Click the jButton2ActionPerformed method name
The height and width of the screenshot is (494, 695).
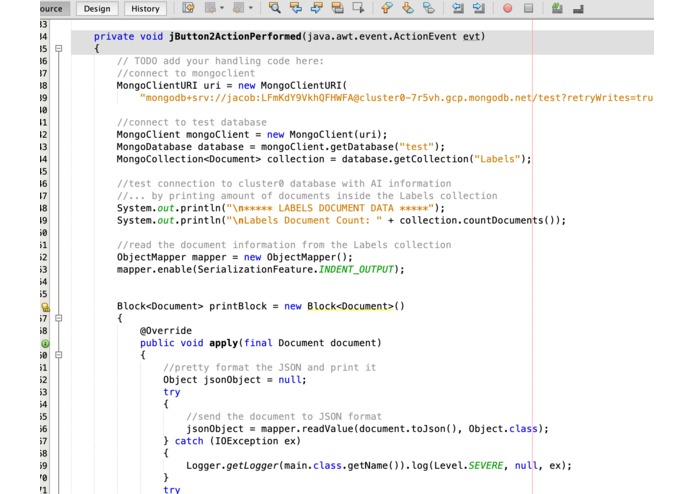click(x=235, y=36)
